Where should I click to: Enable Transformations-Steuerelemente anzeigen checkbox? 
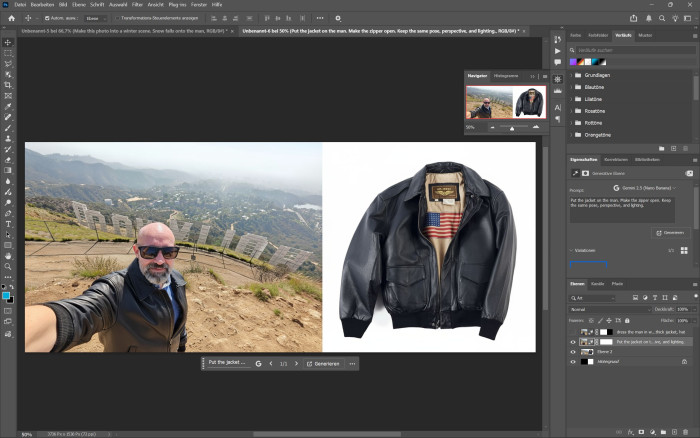pos(116,17)
